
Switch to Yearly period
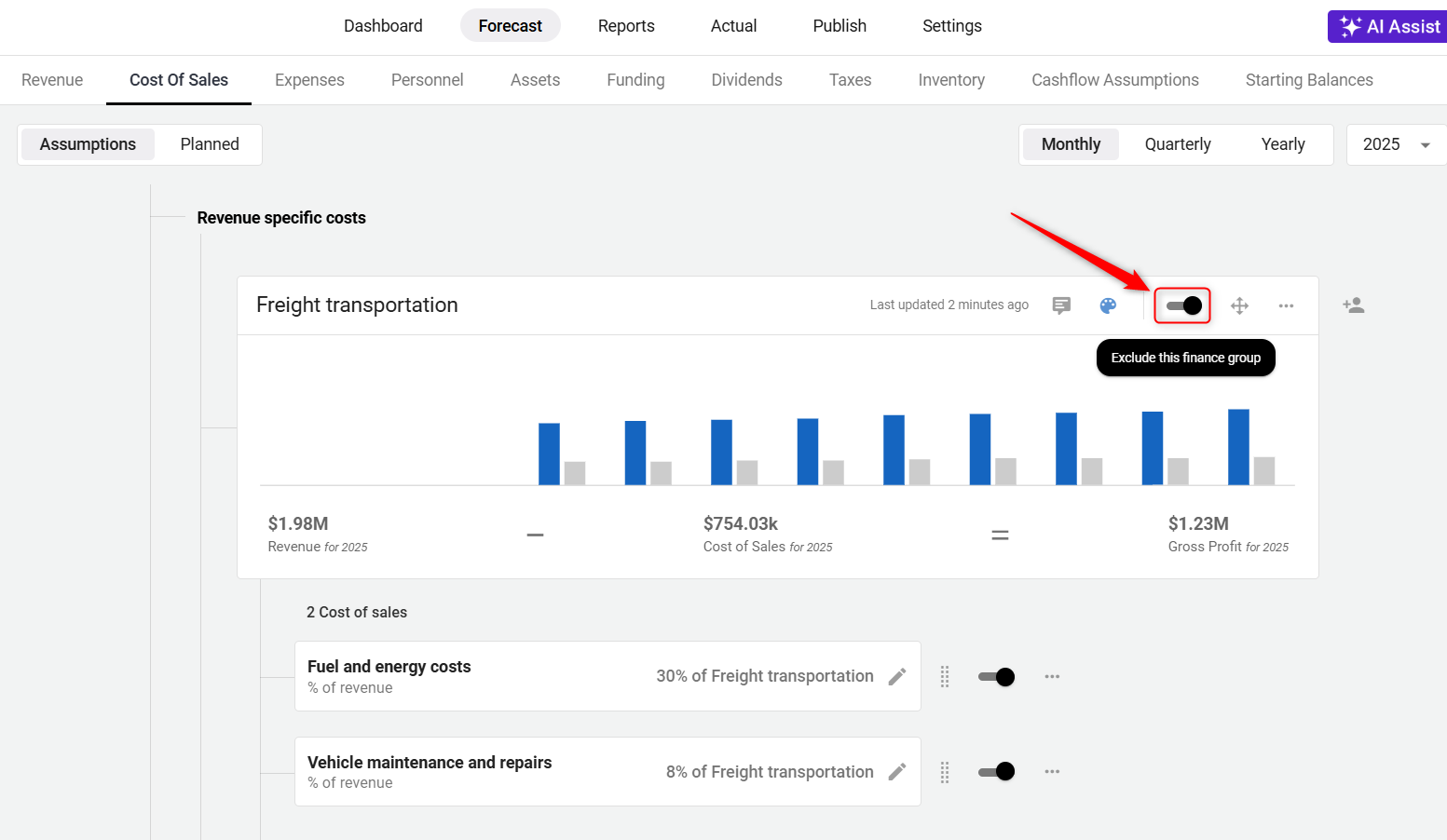[x=1283, y=144]
